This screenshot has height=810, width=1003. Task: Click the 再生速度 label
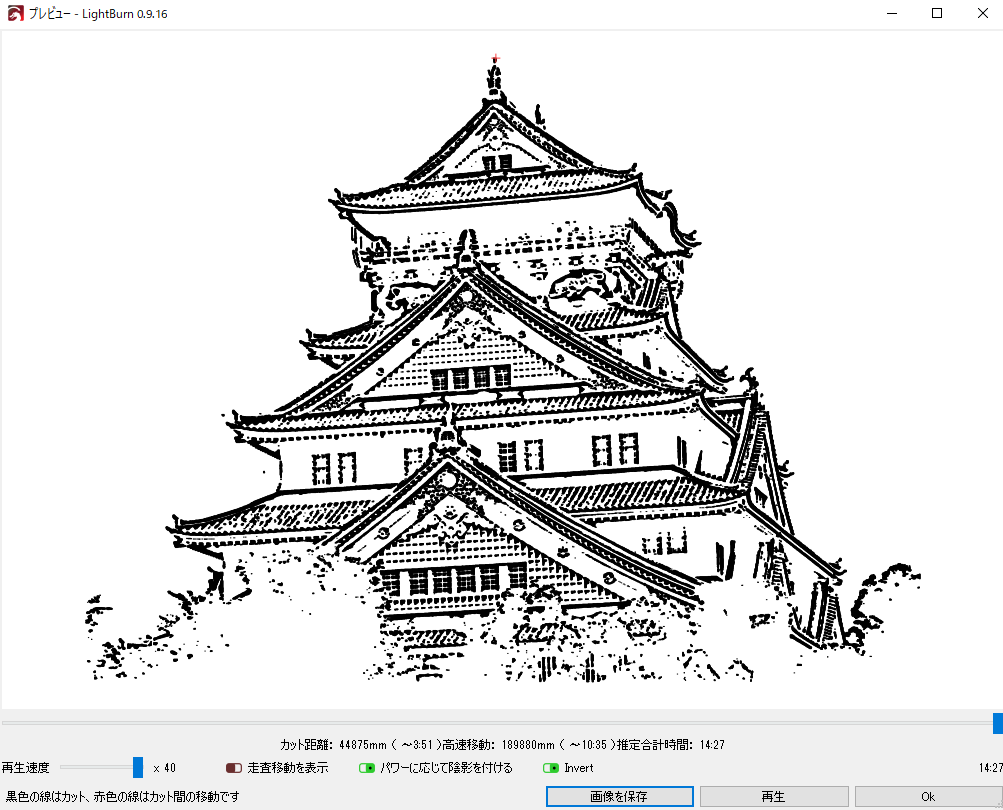coord(26,768)
